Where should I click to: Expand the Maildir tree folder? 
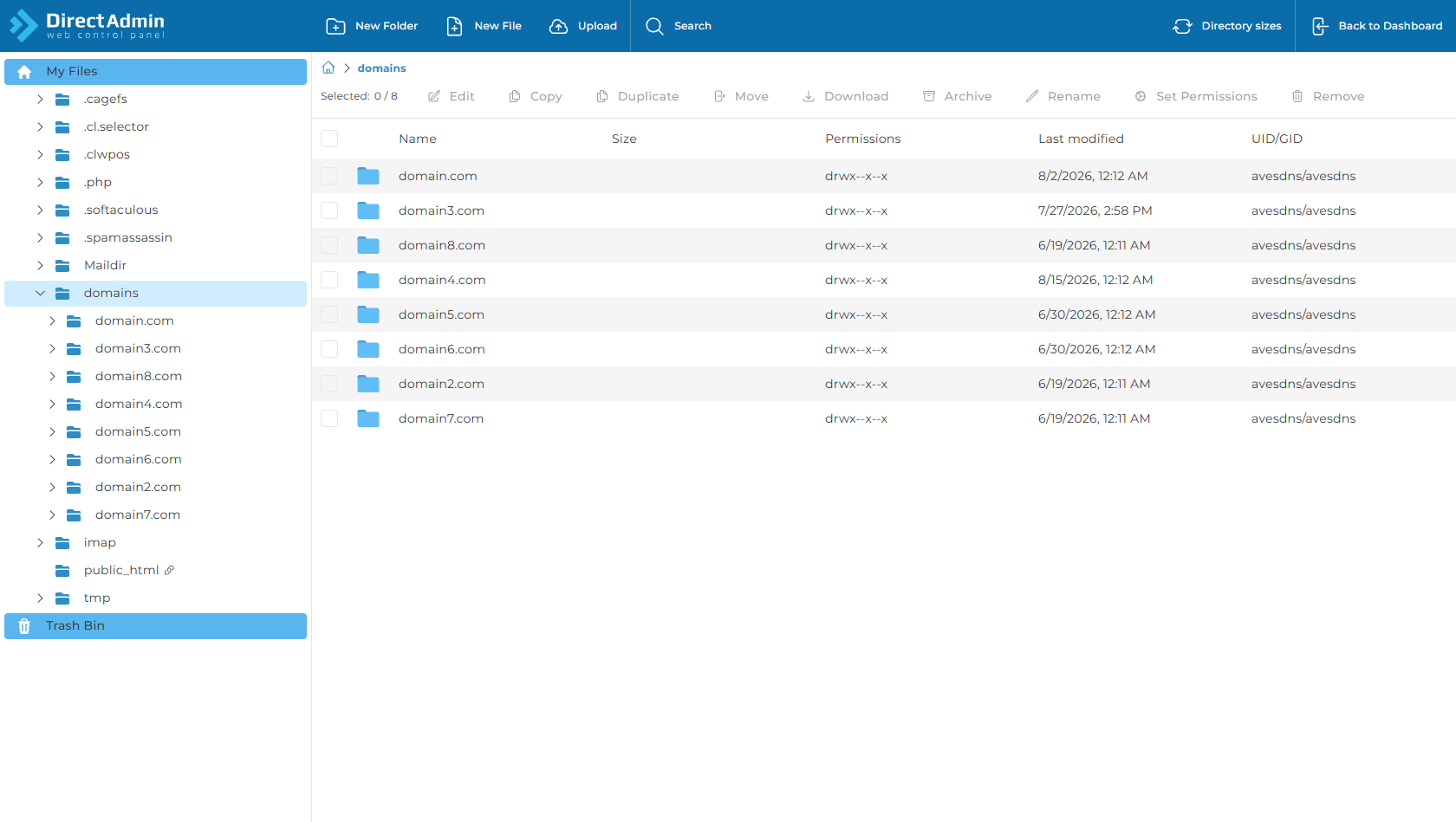tap(40, 266)
